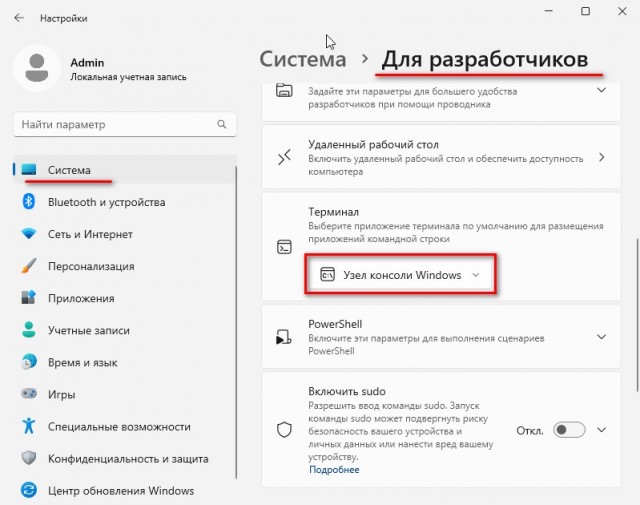Click the PowerShell section icon

tap(284, 338)
